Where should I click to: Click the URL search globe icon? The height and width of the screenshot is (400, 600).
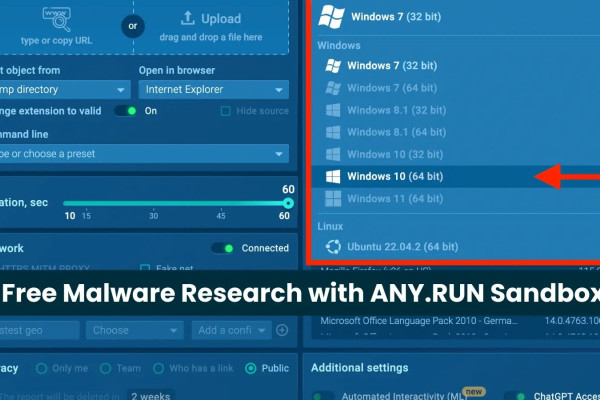57,19
